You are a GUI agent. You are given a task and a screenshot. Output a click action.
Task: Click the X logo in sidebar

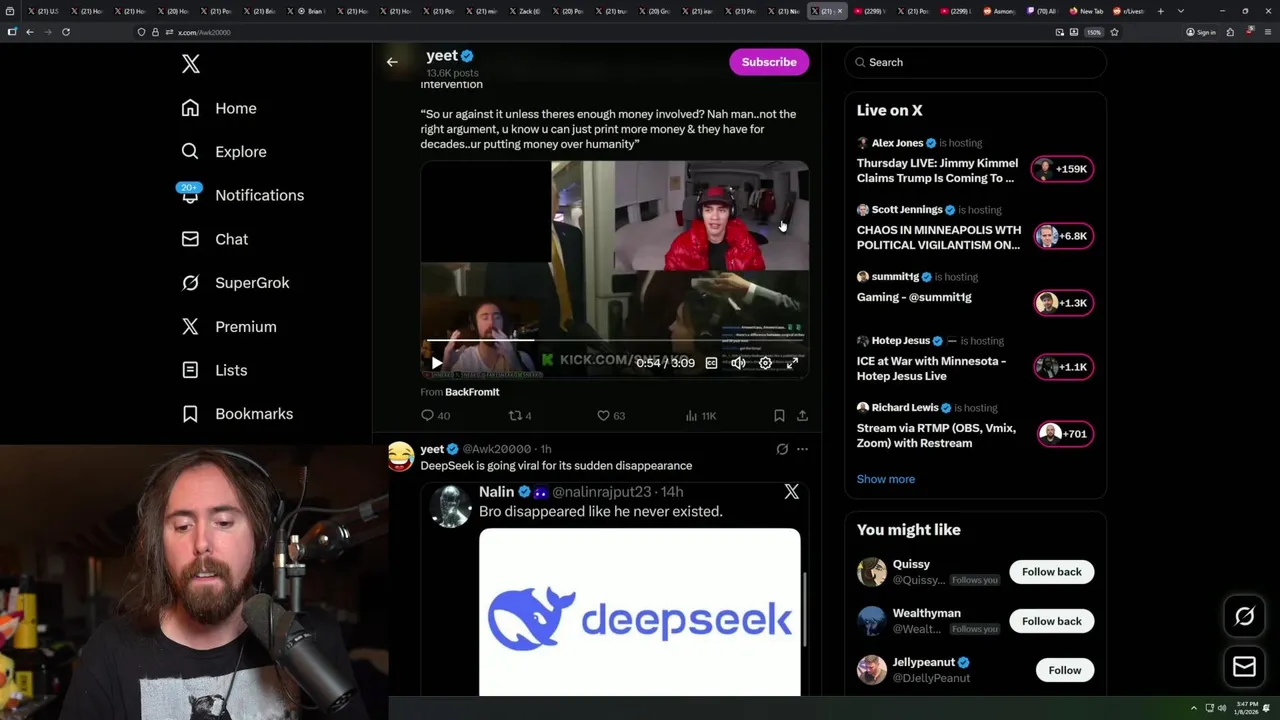pos(191,65)
